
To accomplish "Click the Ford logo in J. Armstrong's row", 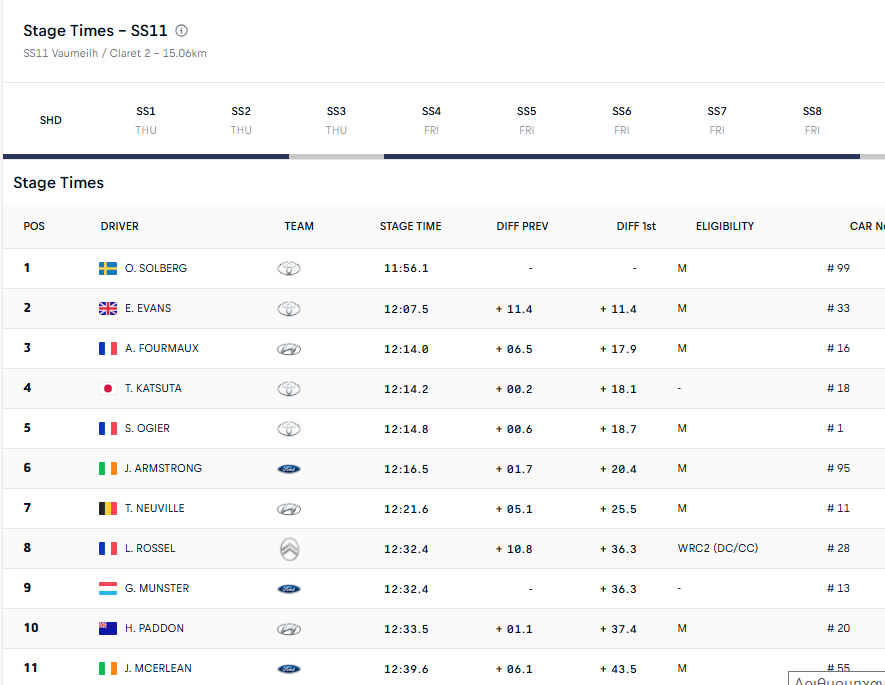I will coord(289,468).
